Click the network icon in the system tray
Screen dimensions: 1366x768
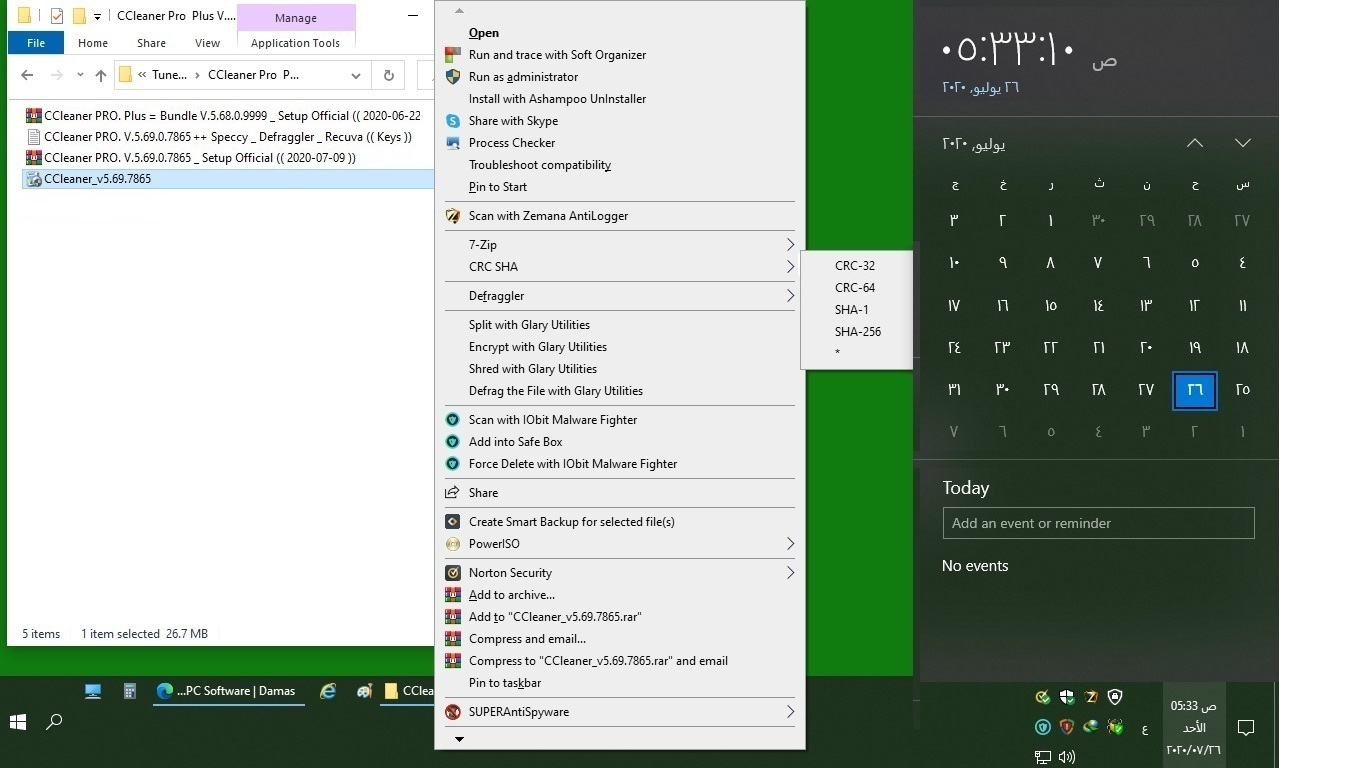tap(1043, 757)
